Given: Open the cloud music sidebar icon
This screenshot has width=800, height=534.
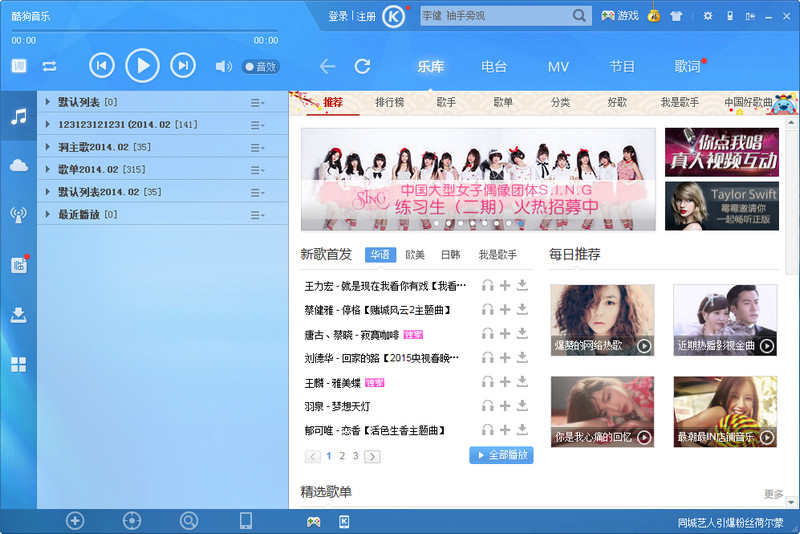Looking at the screenshot, I should (18, 165).
